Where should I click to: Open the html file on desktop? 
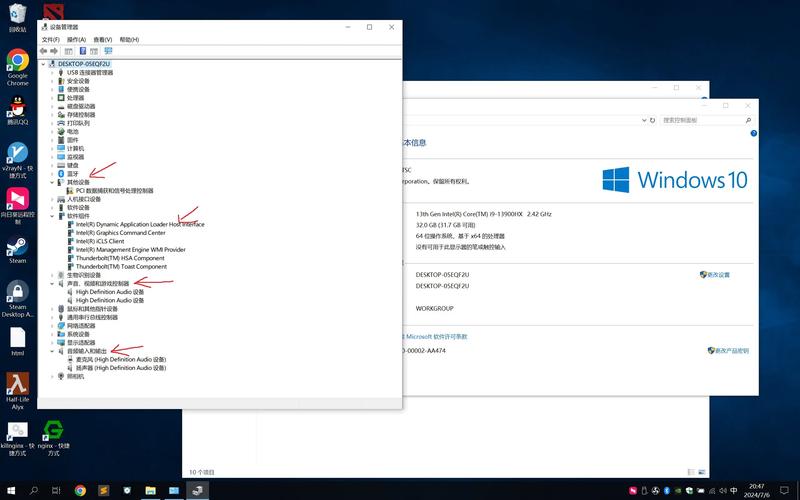point(17,341)
